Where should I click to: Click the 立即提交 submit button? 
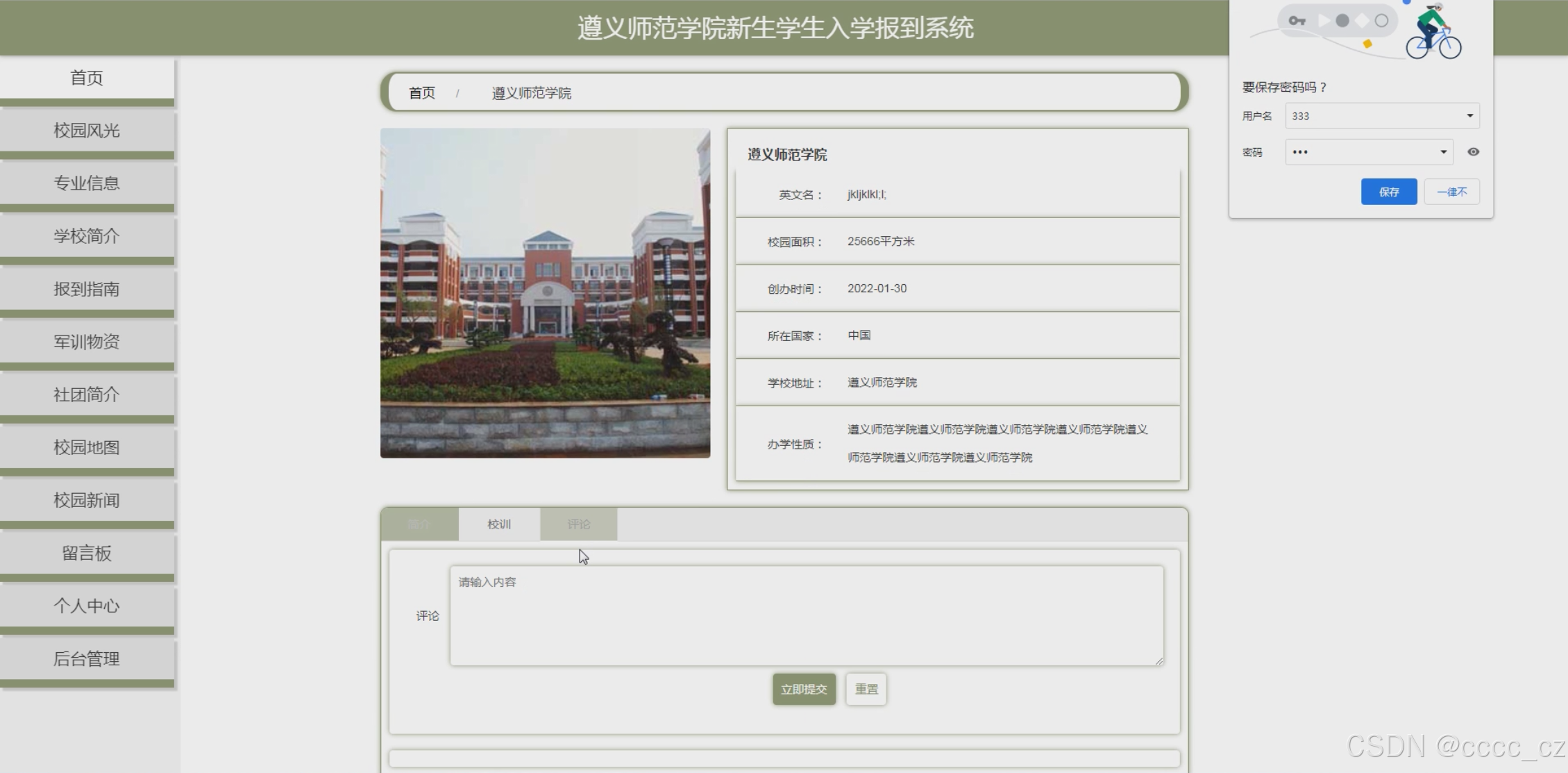[804, 689]
